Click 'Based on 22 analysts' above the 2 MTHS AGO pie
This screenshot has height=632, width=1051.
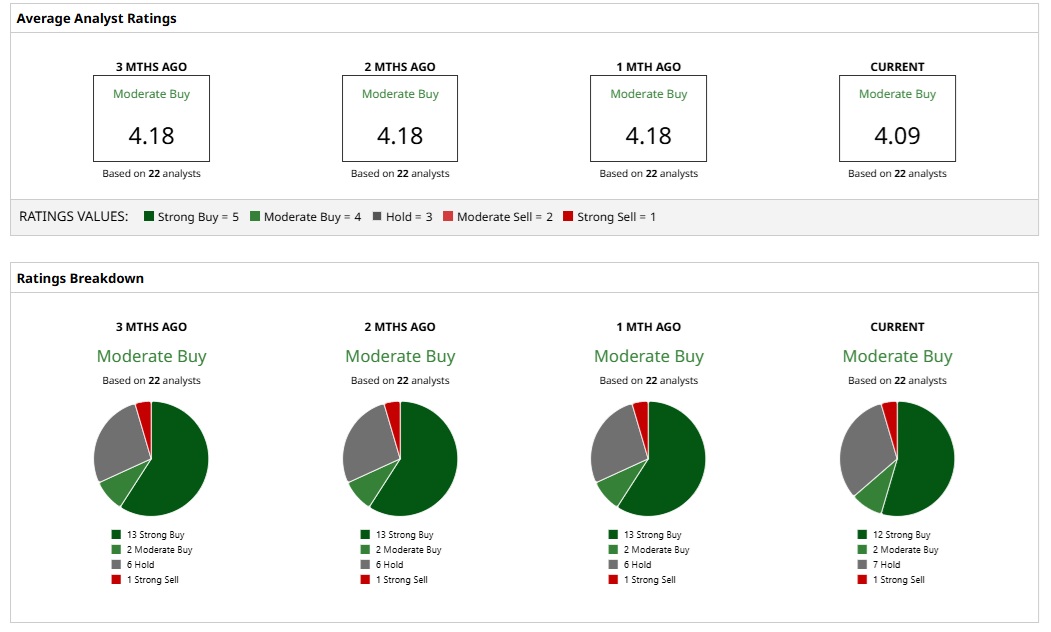coord(400,381)
